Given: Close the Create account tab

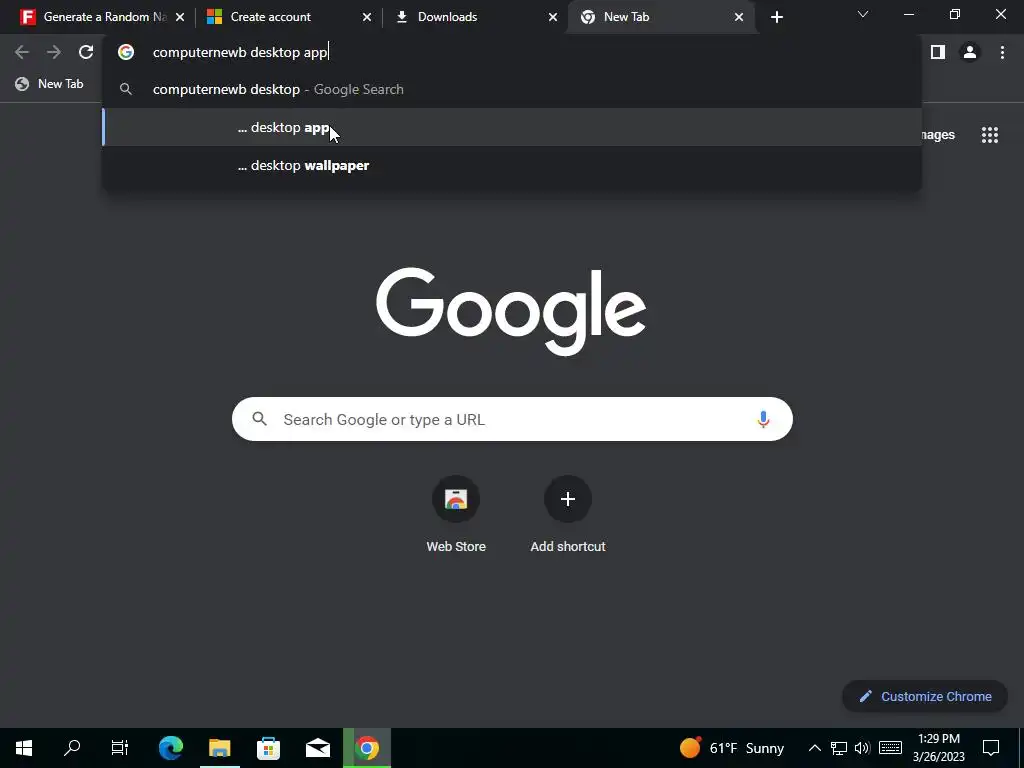Looking at the screenshot, I should [x=367, y=17].
